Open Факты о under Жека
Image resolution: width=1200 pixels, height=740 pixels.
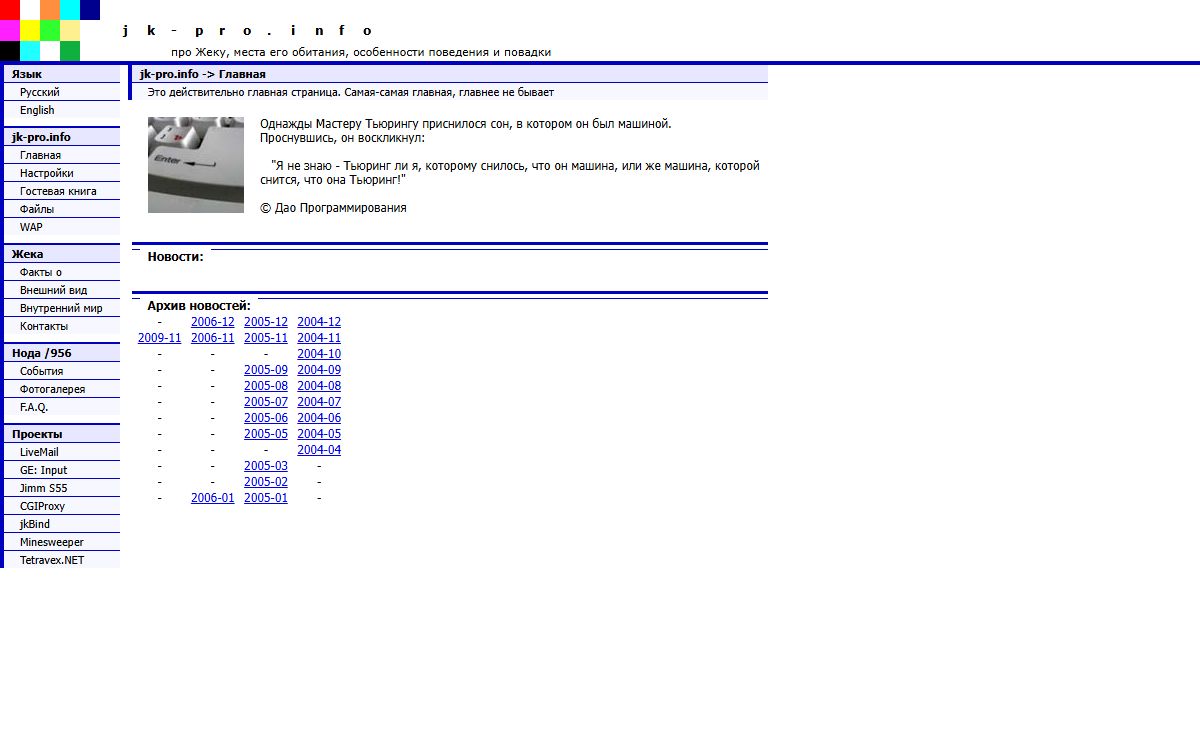coord(41,272)
